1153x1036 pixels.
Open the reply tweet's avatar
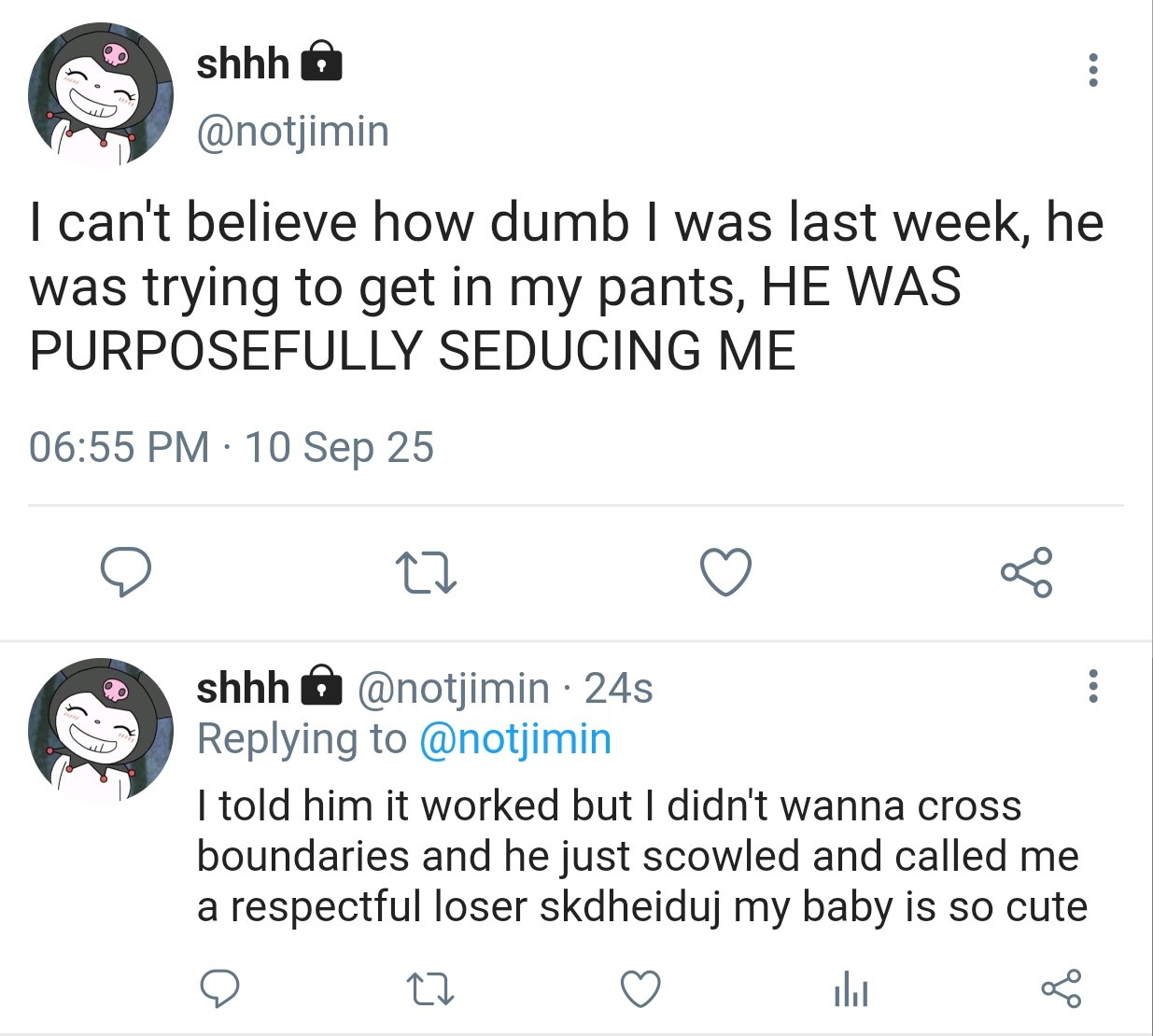tap(101, 730)
